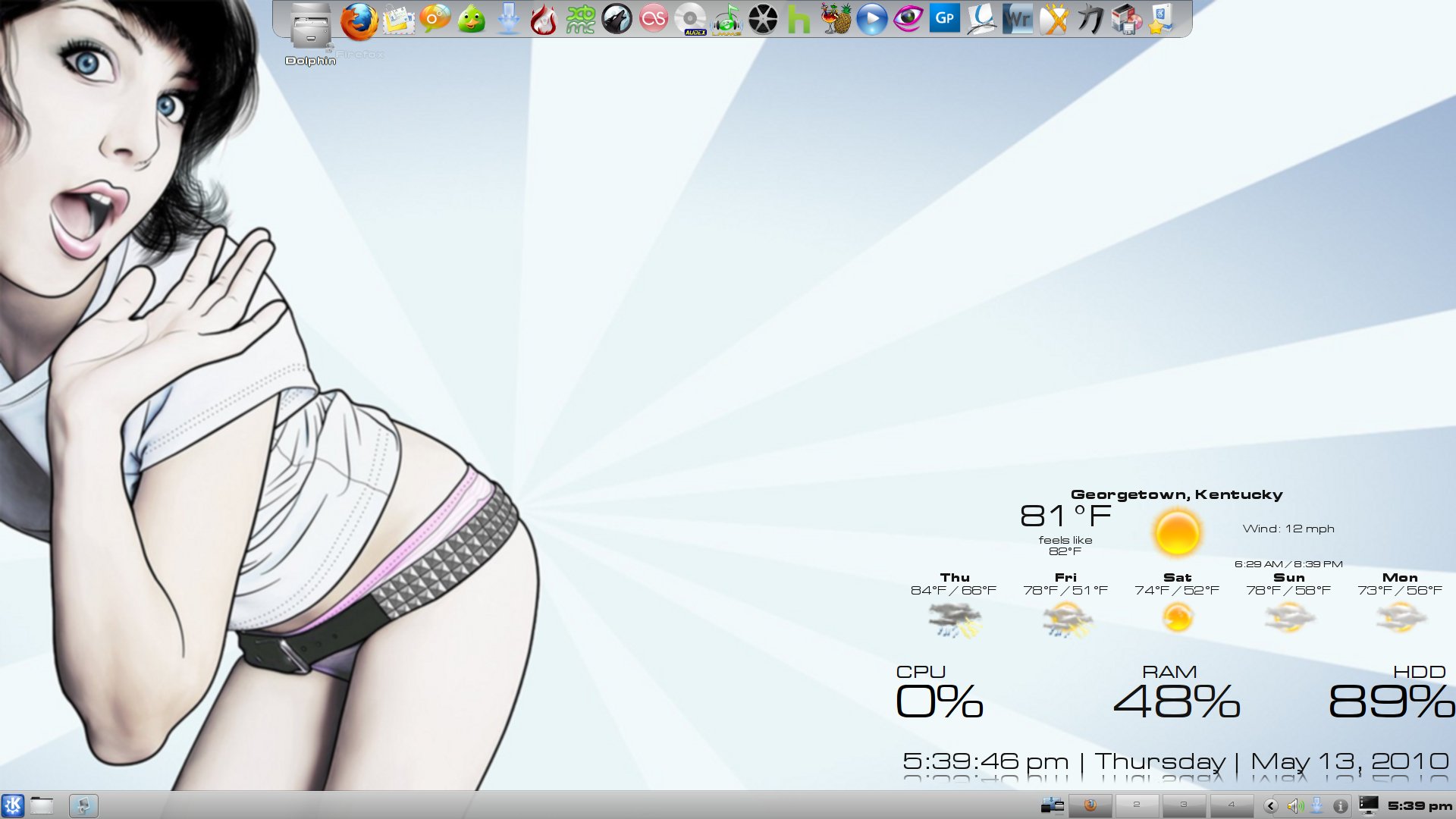Click the monitor display icon beside clock
This screenshot has width=1456, height=819.
pos(1369,805)
